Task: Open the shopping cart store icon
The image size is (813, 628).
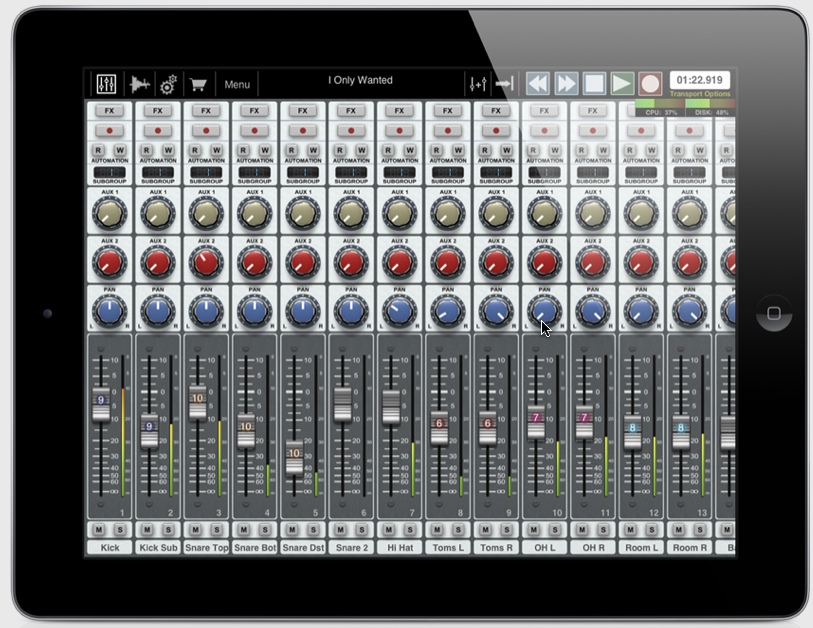Action: click(x=198, y=84)
